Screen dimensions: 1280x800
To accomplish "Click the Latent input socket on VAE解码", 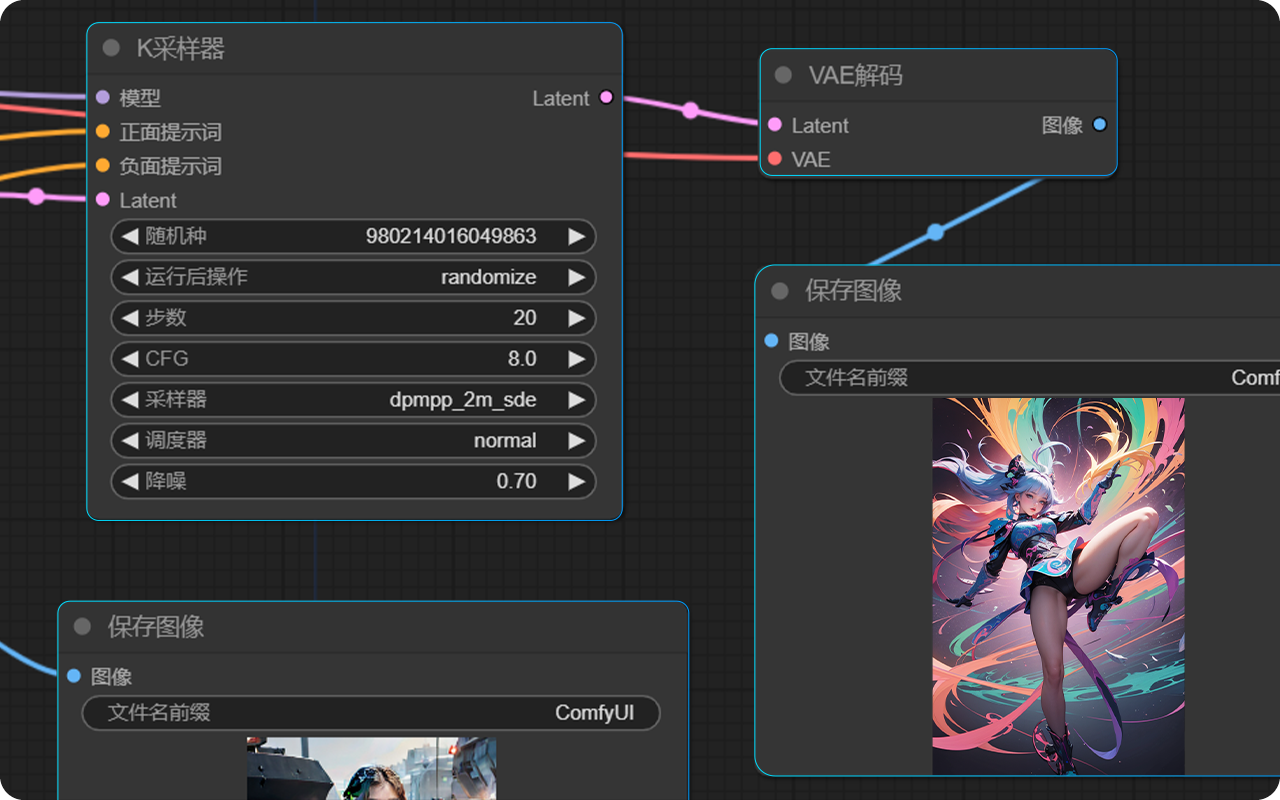I will click(775, 124).
